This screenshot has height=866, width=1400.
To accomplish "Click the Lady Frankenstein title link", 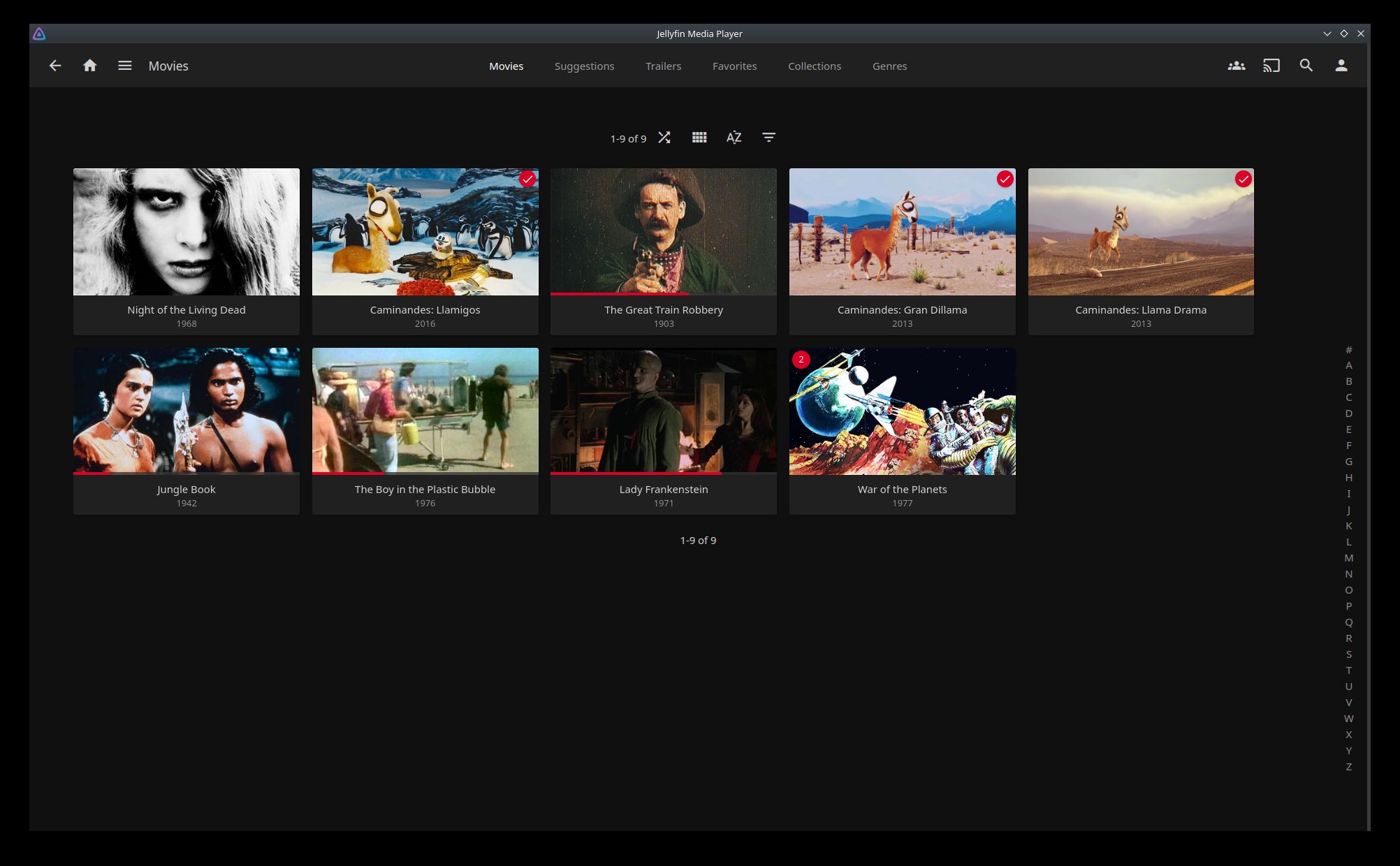I will pos(664,490).
